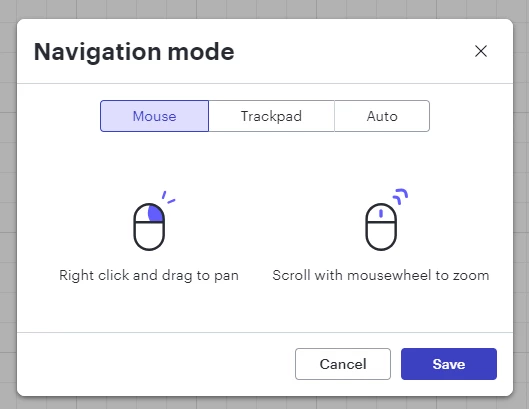
Task: Click the "Navigation mode" dialog title
Action: pos(134,52)
